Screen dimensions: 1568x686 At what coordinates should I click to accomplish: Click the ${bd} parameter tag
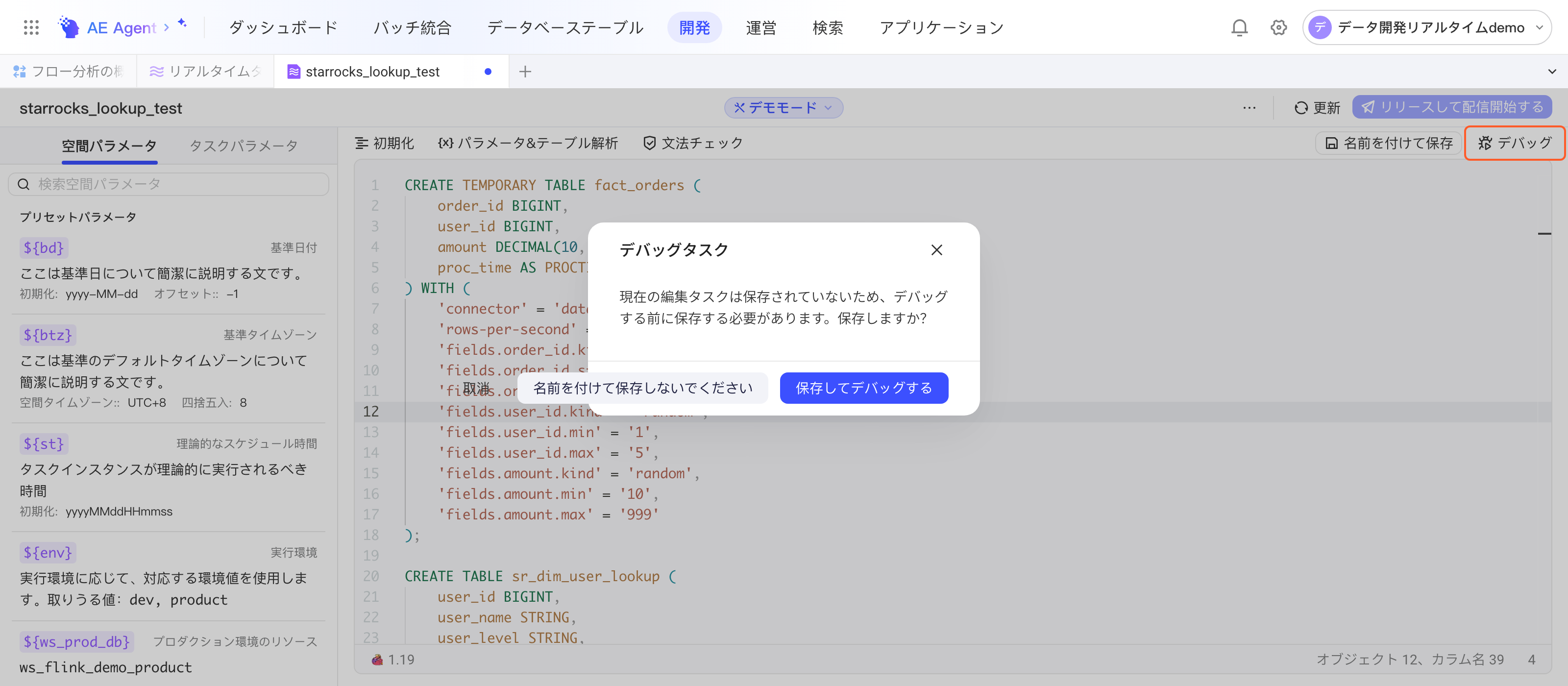43,248
